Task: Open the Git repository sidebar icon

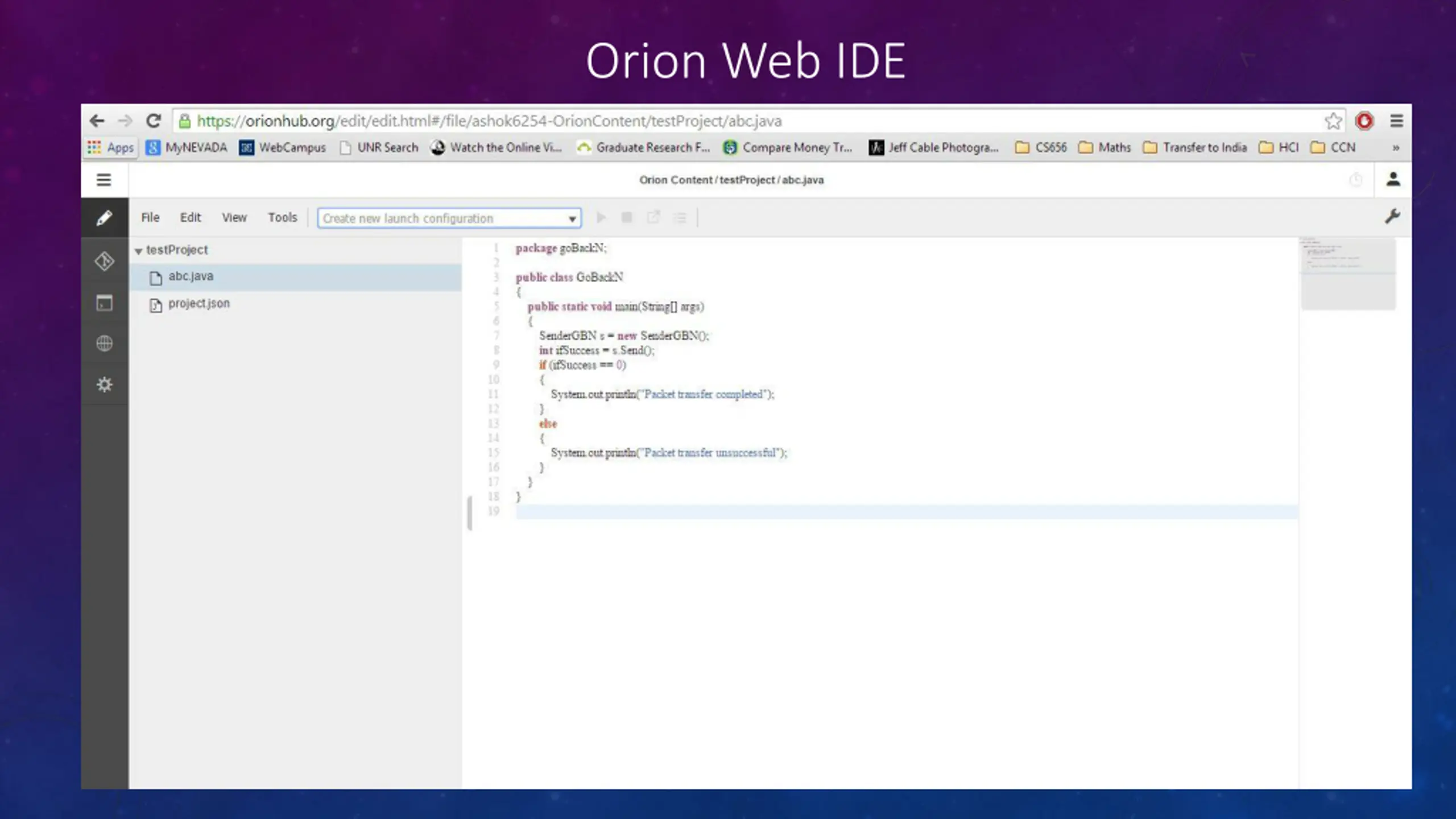Action: tap(104, 261)
